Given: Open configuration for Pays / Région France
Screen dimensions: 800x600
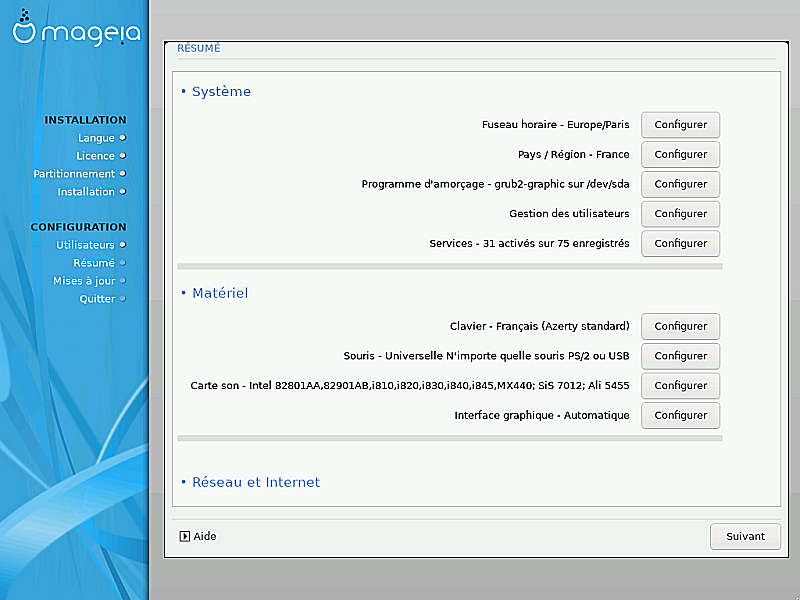Looking at the screenshot, I should pyautogui.click(x=680, y=154).
